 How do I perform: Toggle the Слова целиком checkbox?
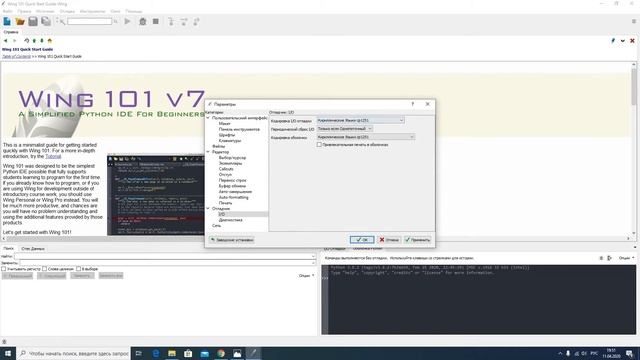pos(44,269)
